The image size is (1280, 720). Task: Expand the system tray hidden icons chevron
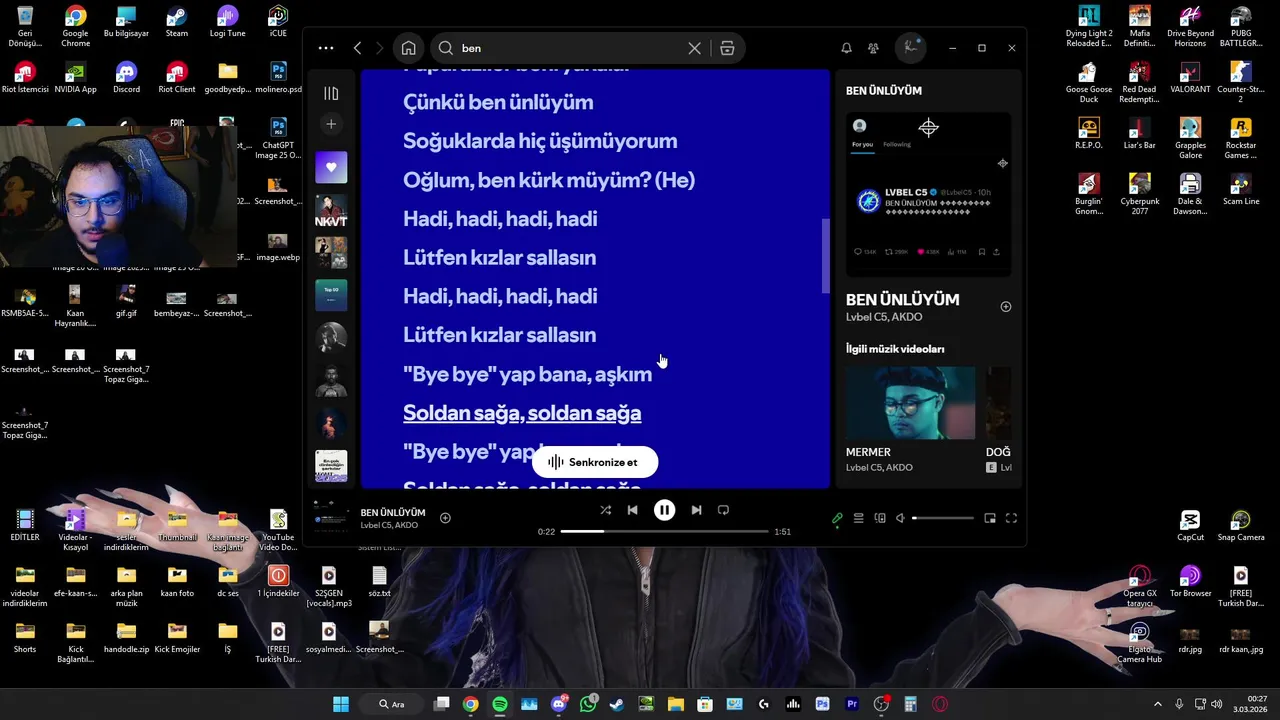[x=1158, y=704]
